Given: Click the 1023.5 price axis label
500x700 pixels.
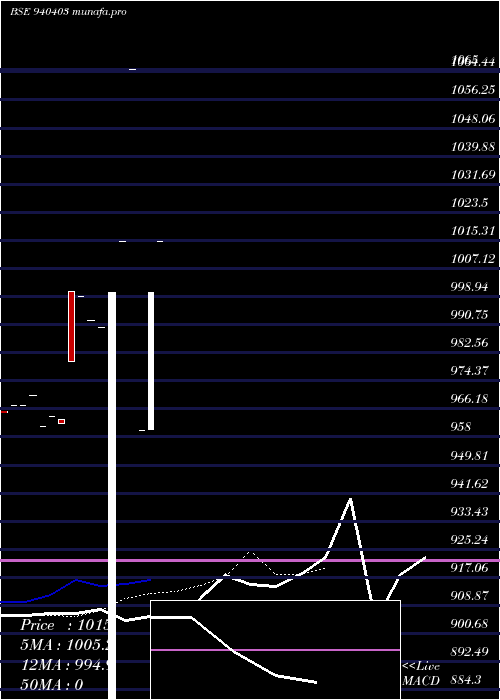Looking at the screenshot, I should [469, 203].
